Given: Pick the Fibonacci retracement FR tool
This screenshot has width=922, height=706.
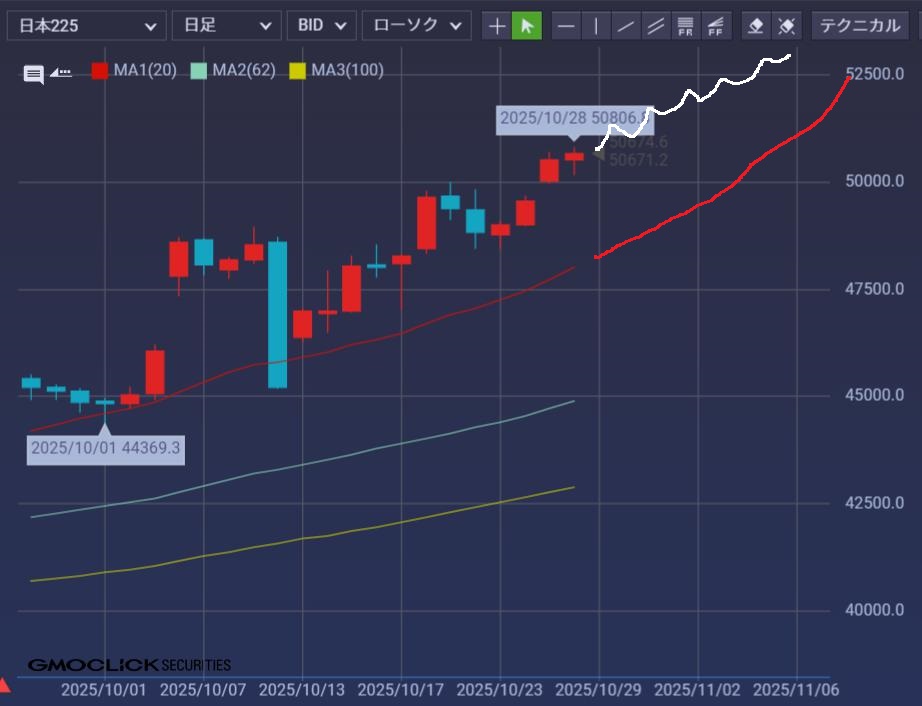Looking at the screenshot, I should coord(686,26).
